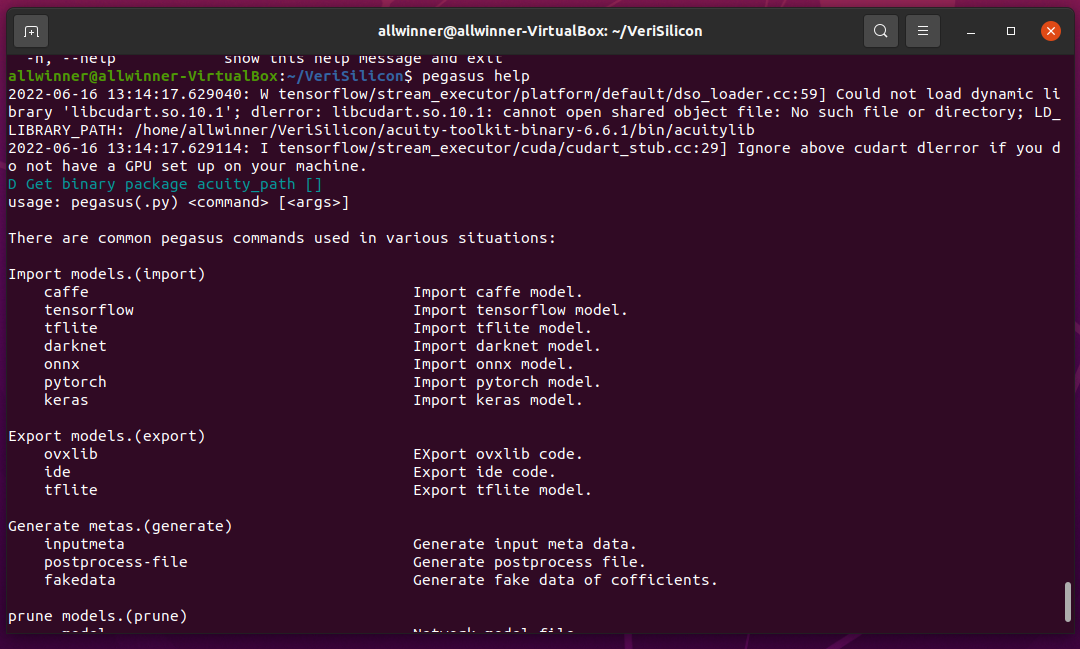Click 'D Get binary package acuity_path' line
1080x649 pixels.
(165, 185)
